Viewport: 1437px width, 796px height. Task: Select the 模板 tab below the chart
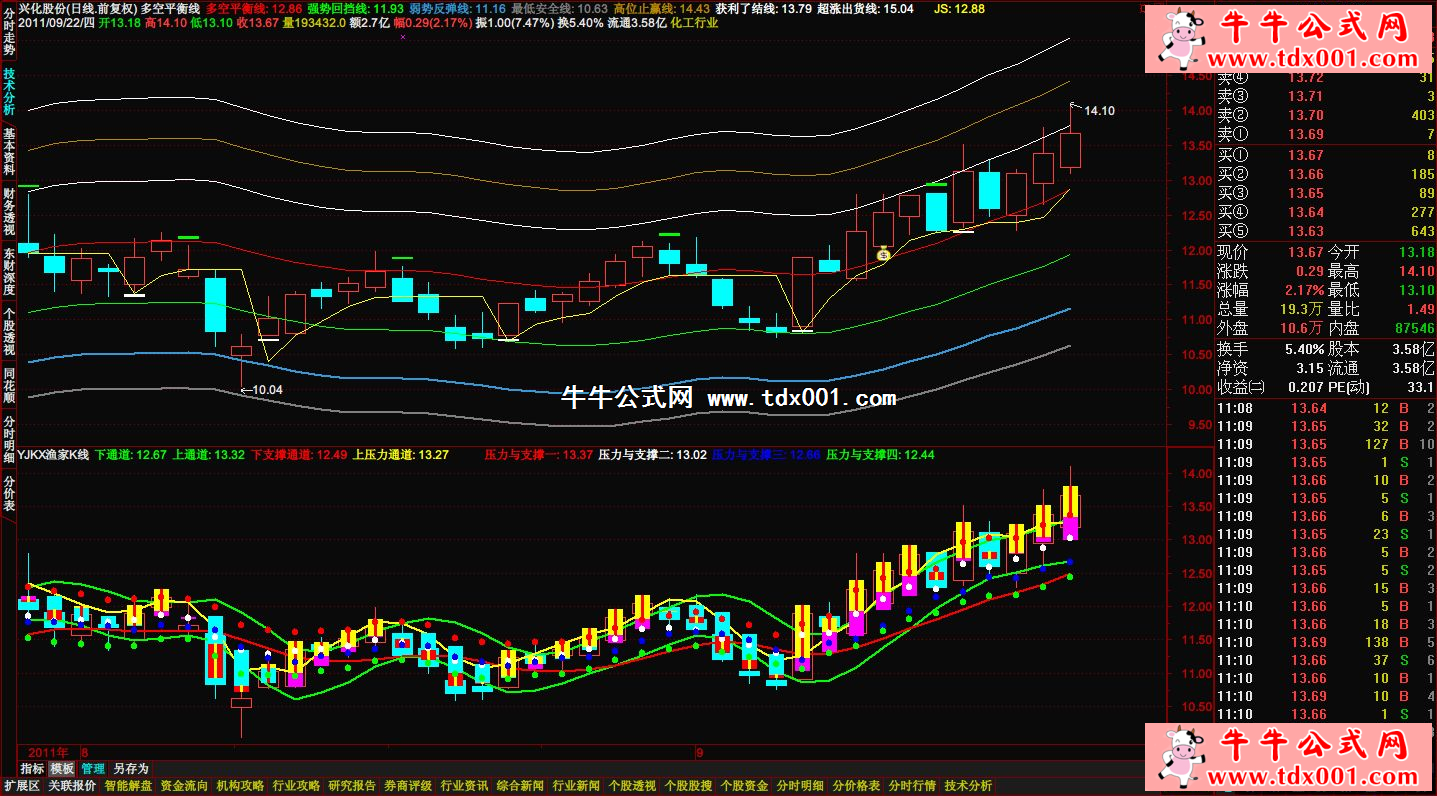click(62, 769)
